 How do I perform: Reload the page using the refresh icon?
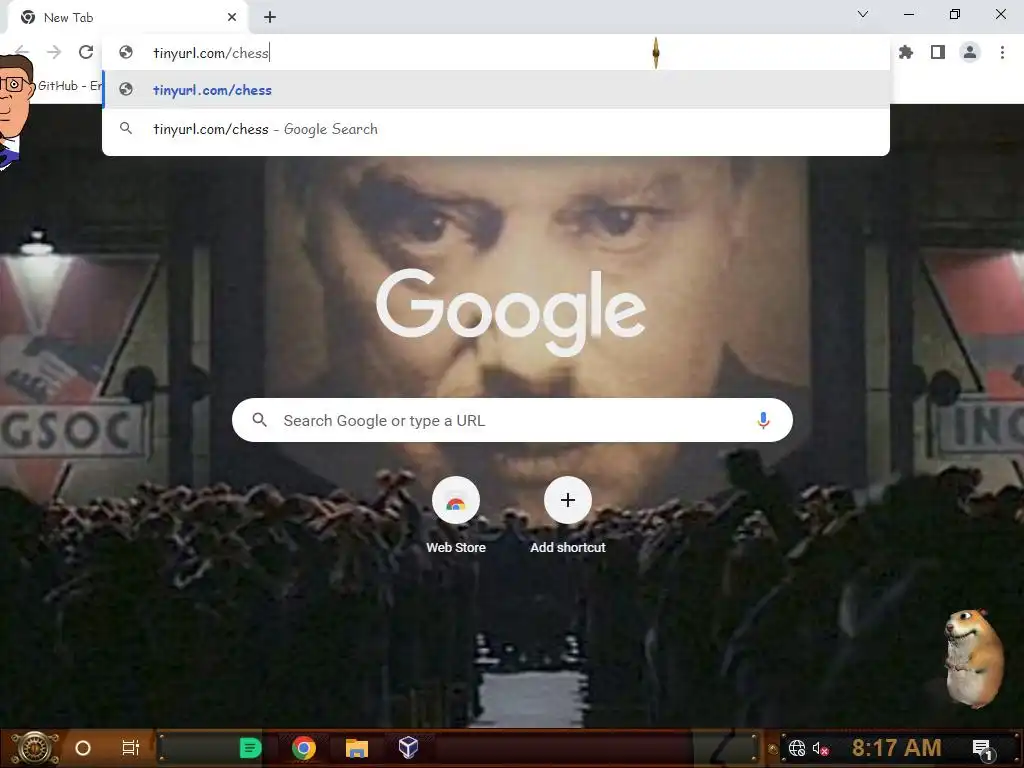(x=86, y=52)
